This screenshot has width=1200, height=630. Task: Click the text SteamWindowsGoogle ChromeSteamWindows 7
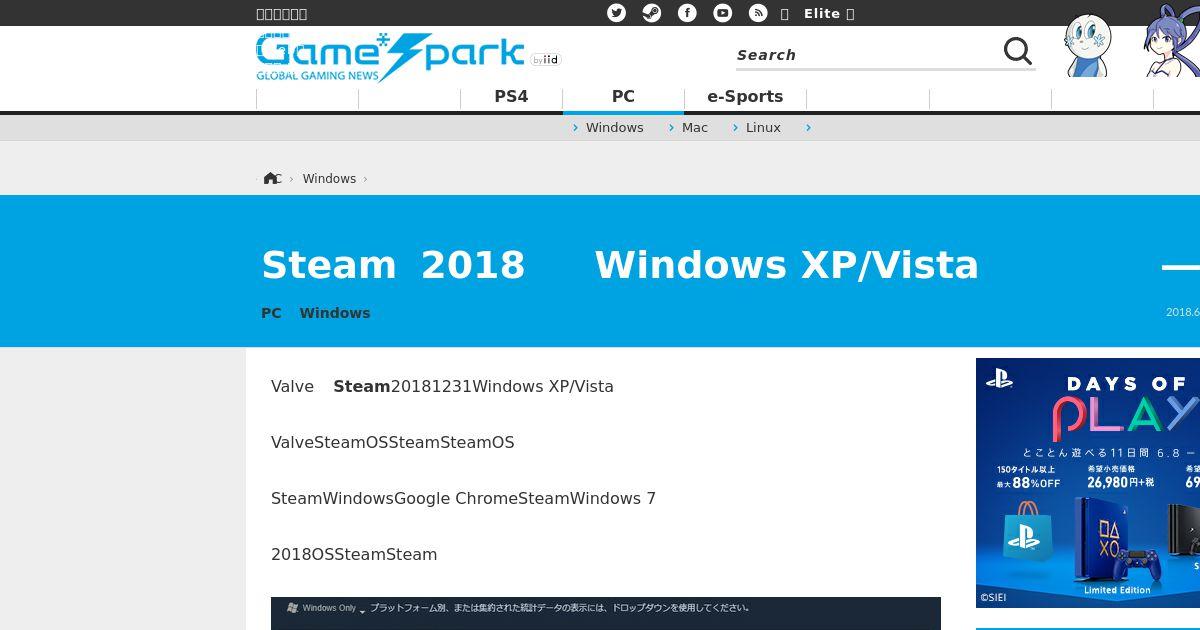point(463,498)
